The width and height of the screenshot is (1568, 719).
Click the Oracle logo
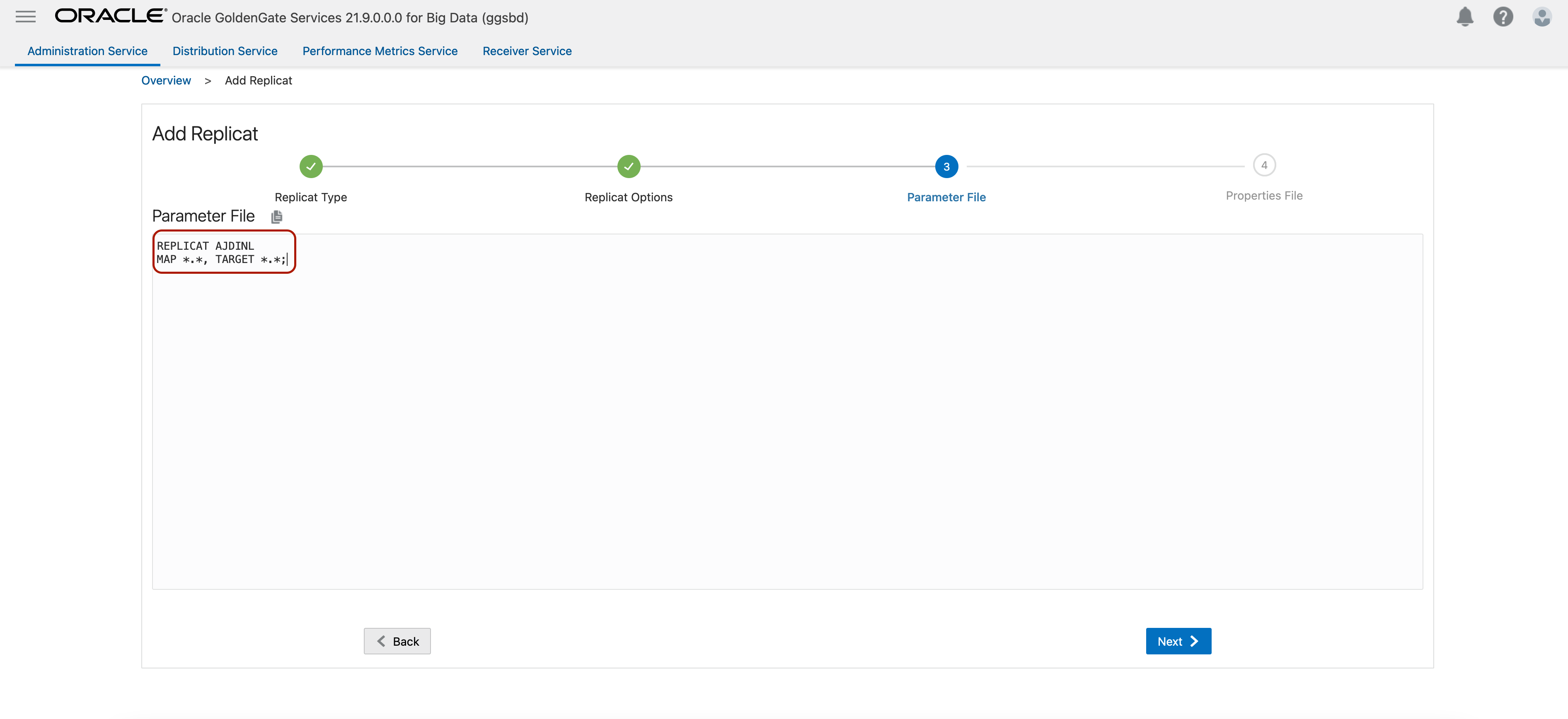click(110, 16)
